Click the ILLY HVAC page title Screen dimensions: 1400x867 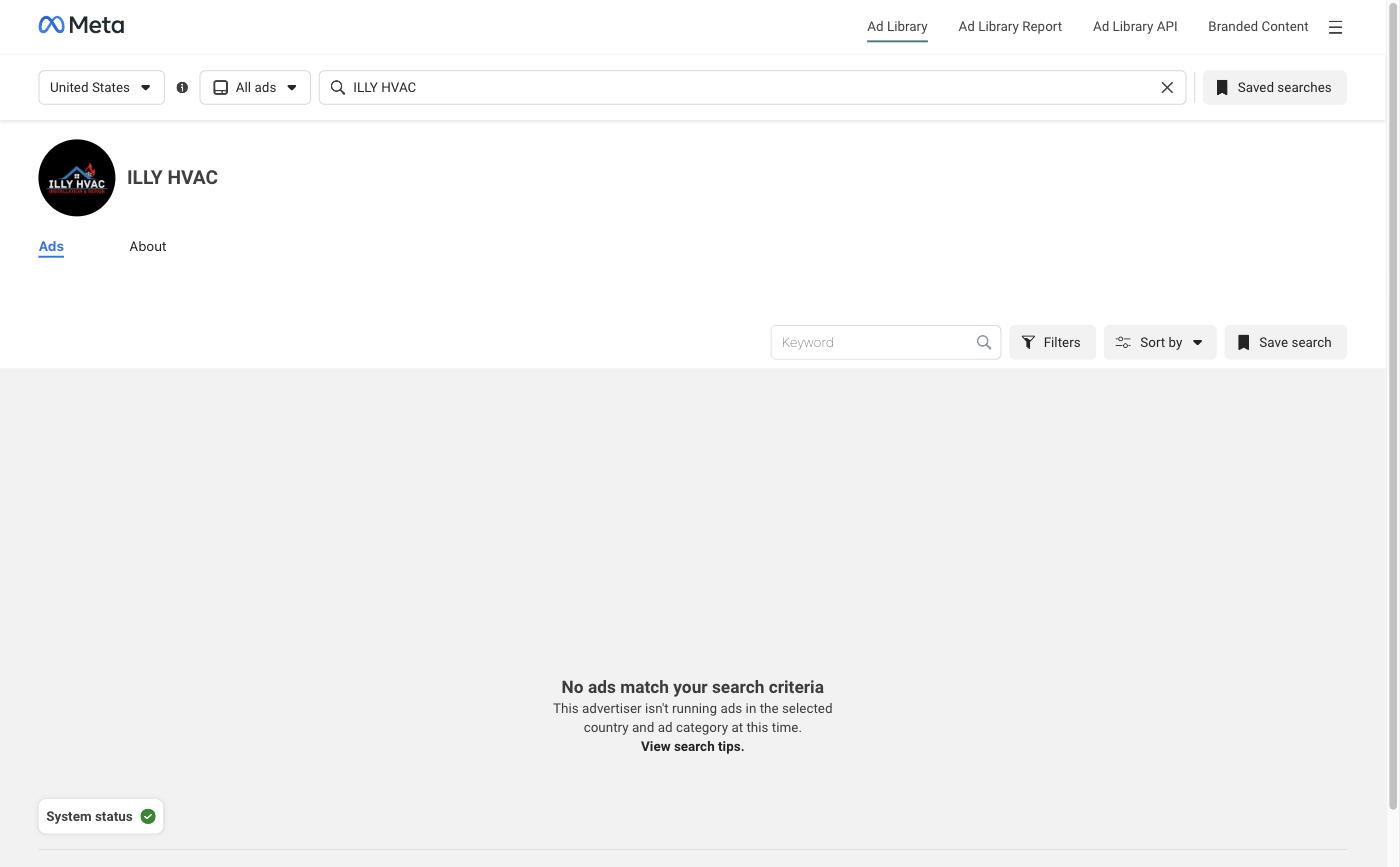click(x=172, y=178)
